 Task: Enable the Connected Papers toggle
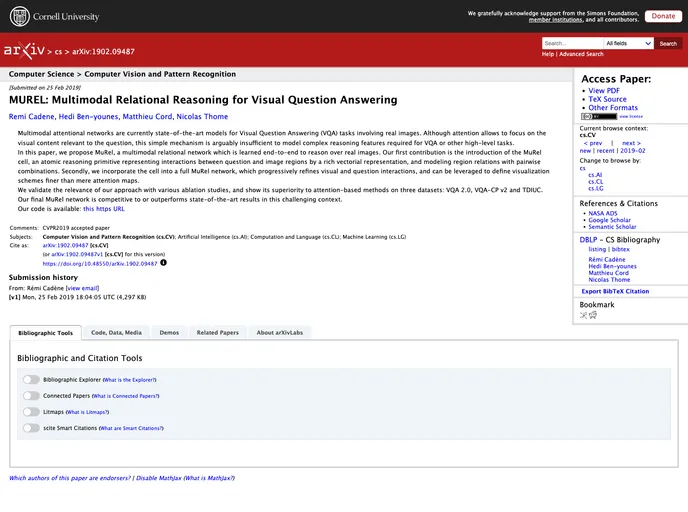pyautogui.click(x=31, y=396)
